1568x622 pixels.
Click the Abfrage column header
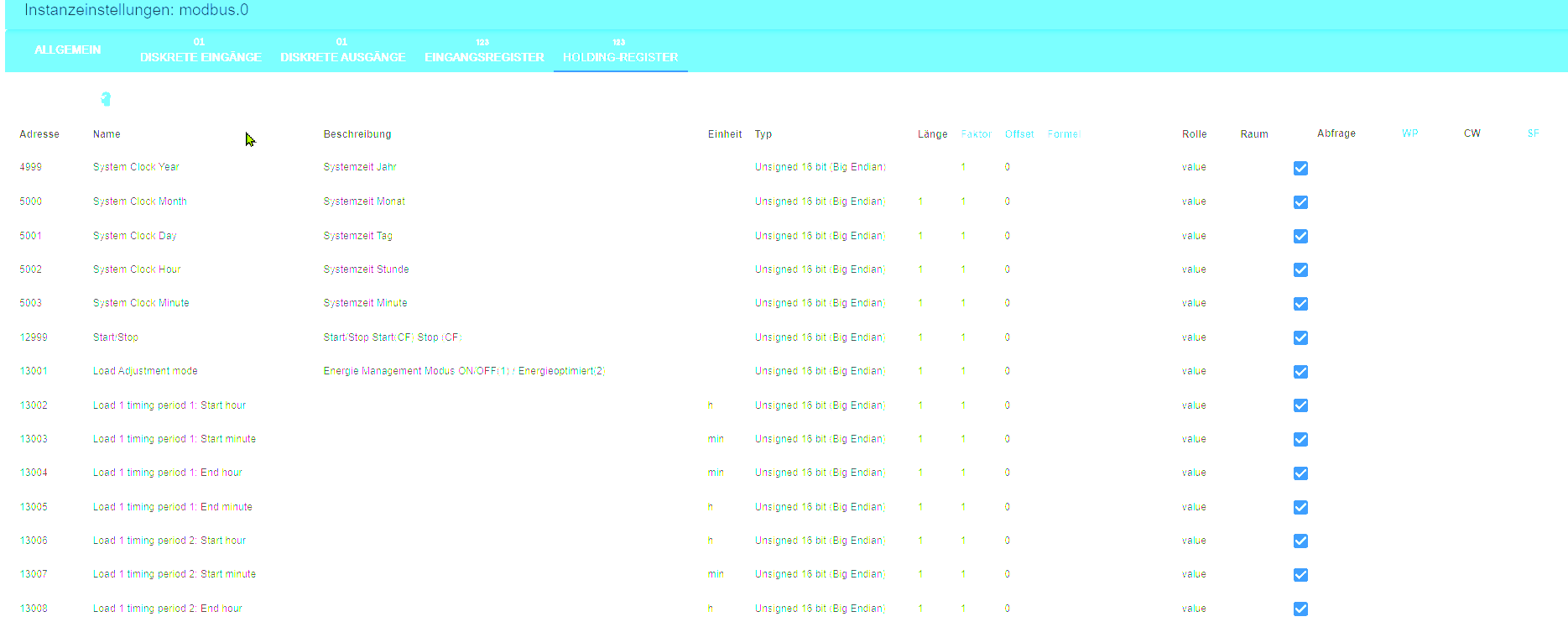tap(1336, 133)
